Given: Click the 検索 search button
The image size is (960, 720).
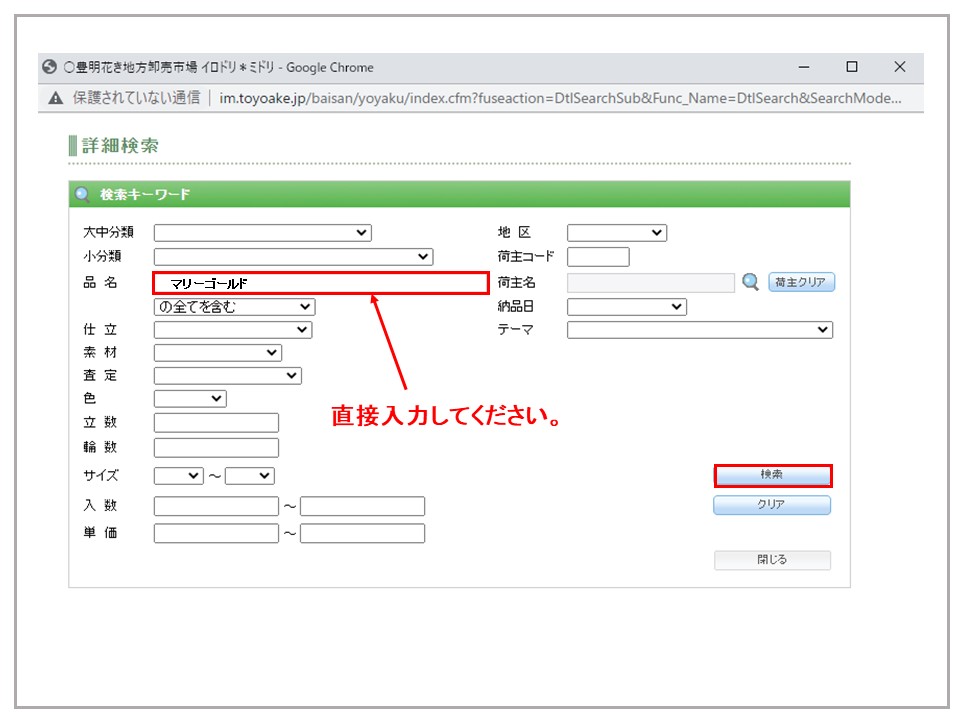Looking at the screenshot, I should pos(772,475).
